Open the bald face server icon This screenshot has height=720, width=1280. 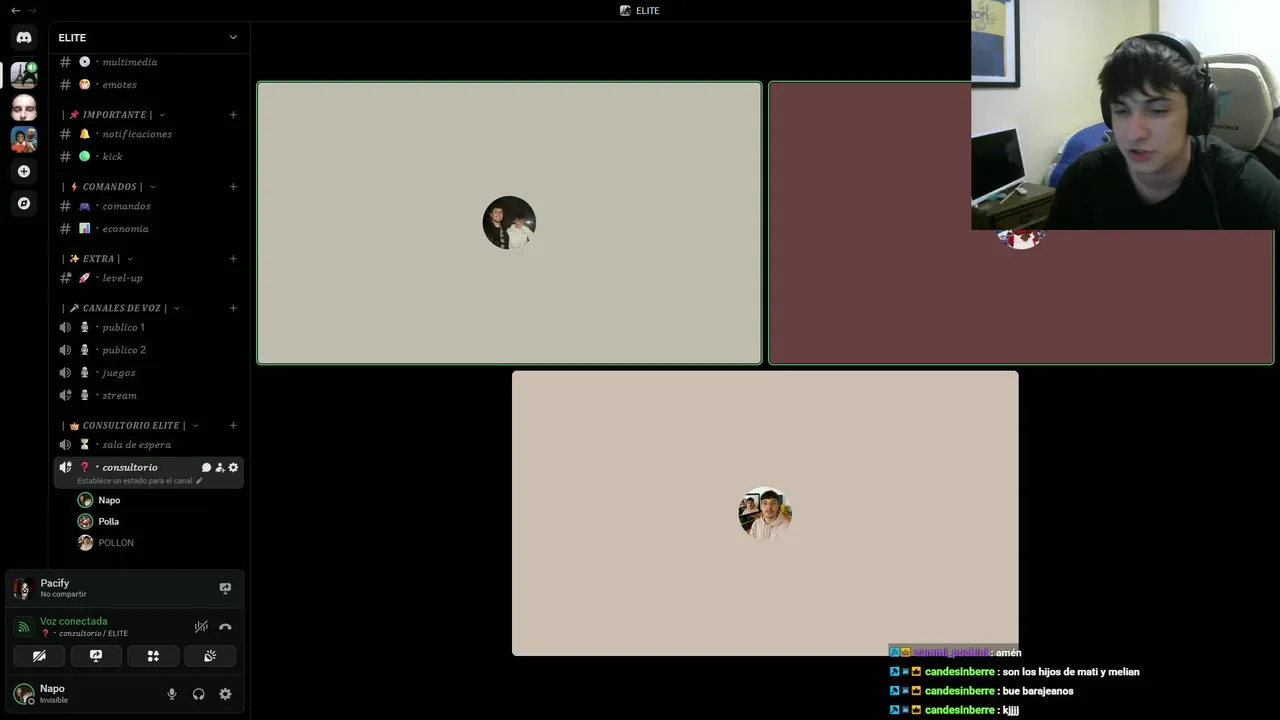pos(24,107)
